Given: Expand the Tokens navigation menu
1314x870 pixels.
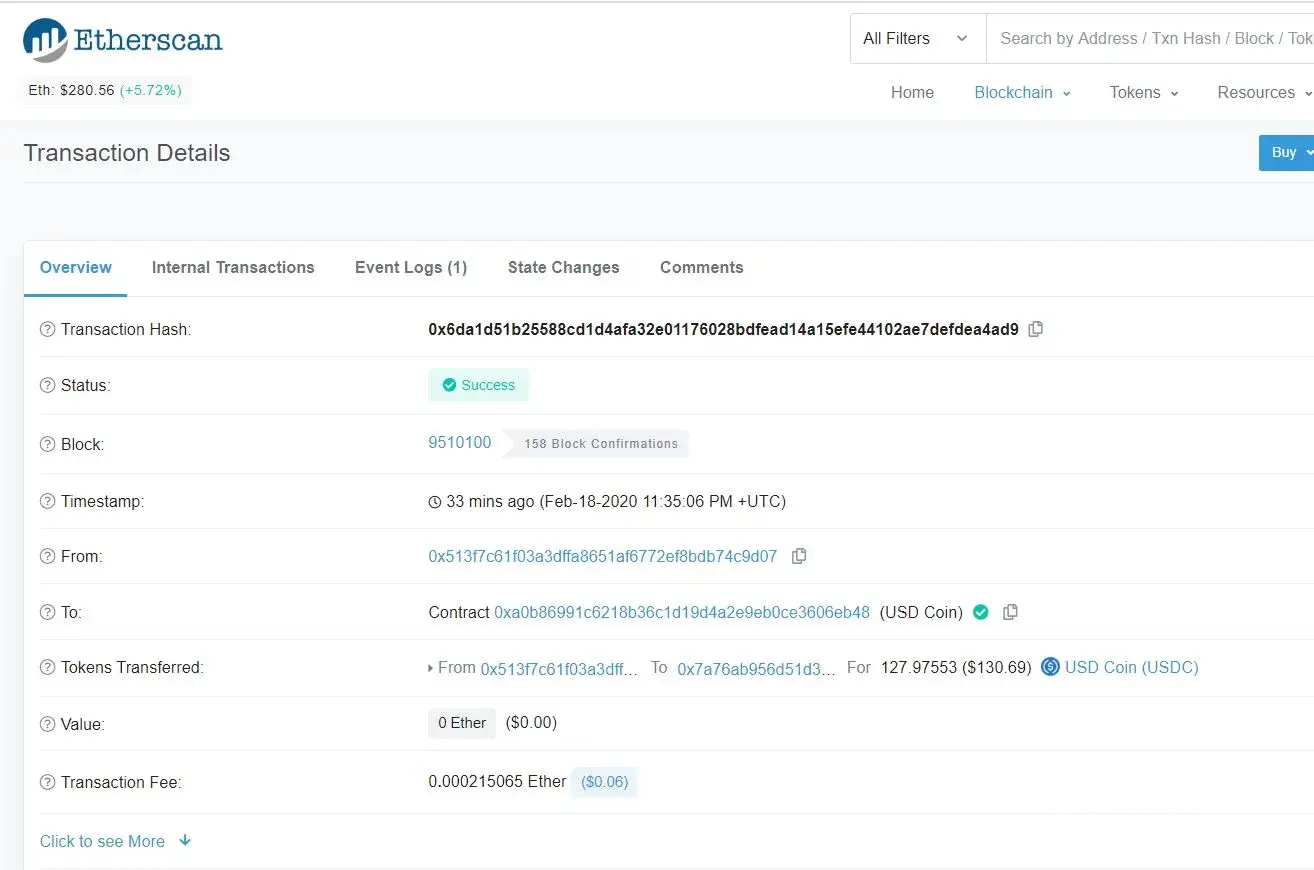Looking at the screenshot, I should (x=1143, y=92).
